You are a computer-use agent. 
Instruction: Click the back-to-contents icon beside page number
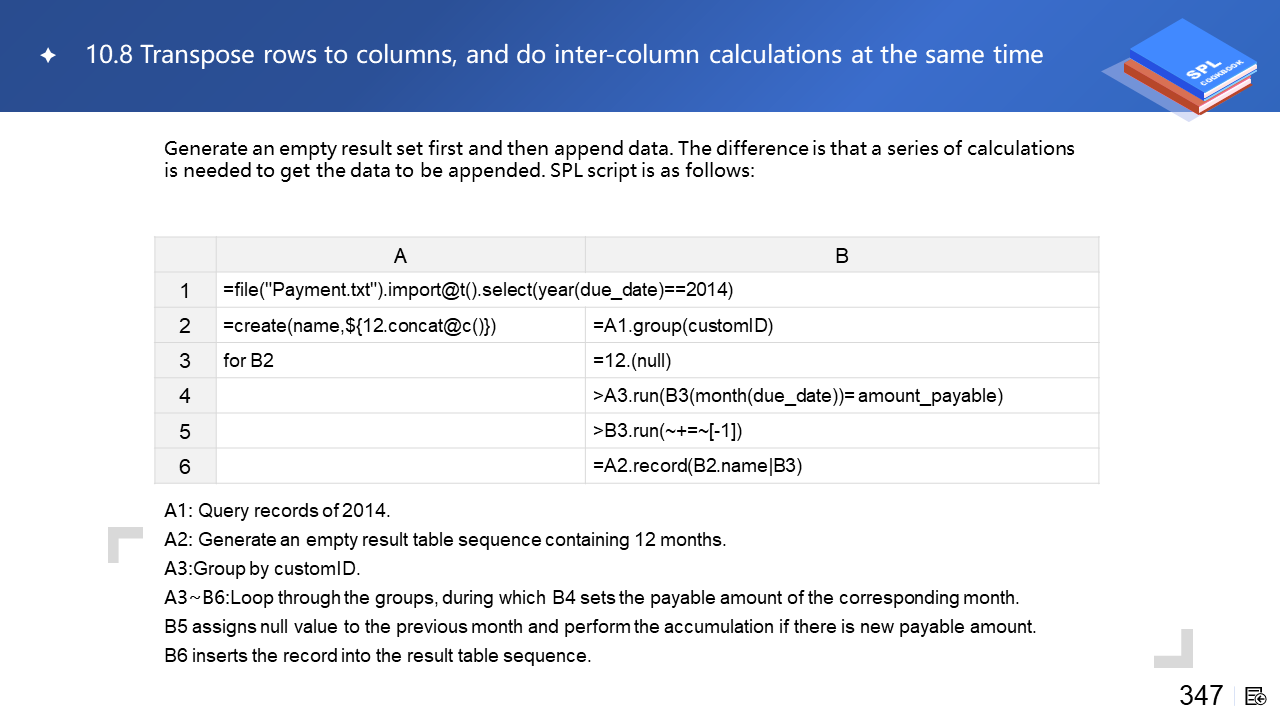(x=1256, y=696)
